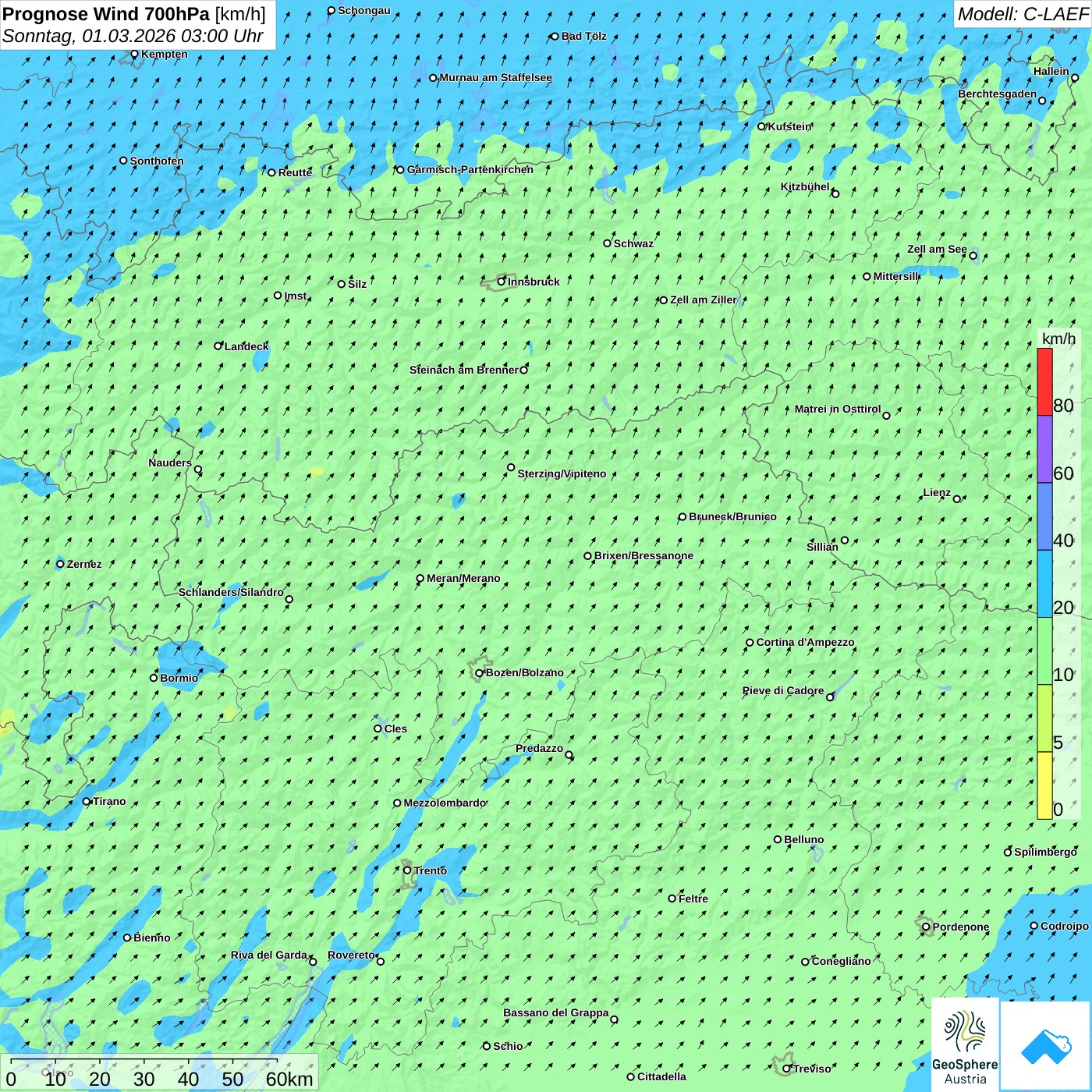Select the Bormio location marker
Screen dimensions: 1092x1092
(154, 678)
